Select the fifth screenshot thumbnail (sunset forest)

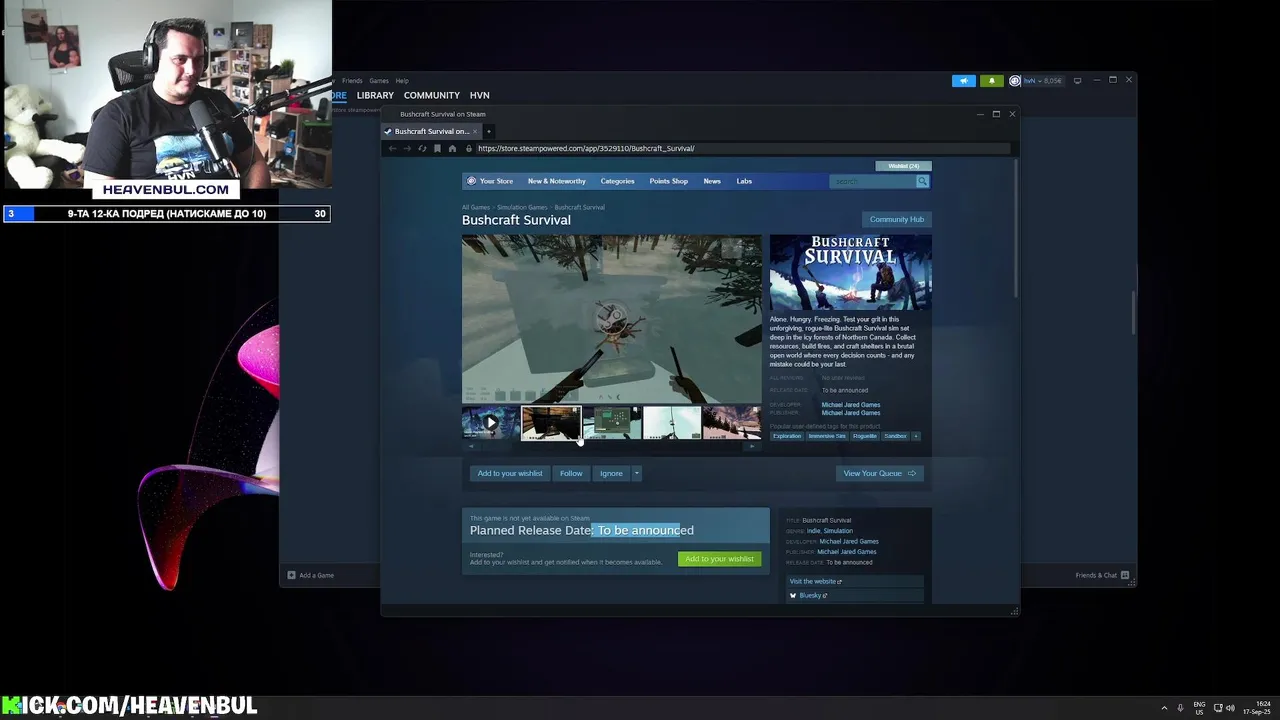[732, 423]
